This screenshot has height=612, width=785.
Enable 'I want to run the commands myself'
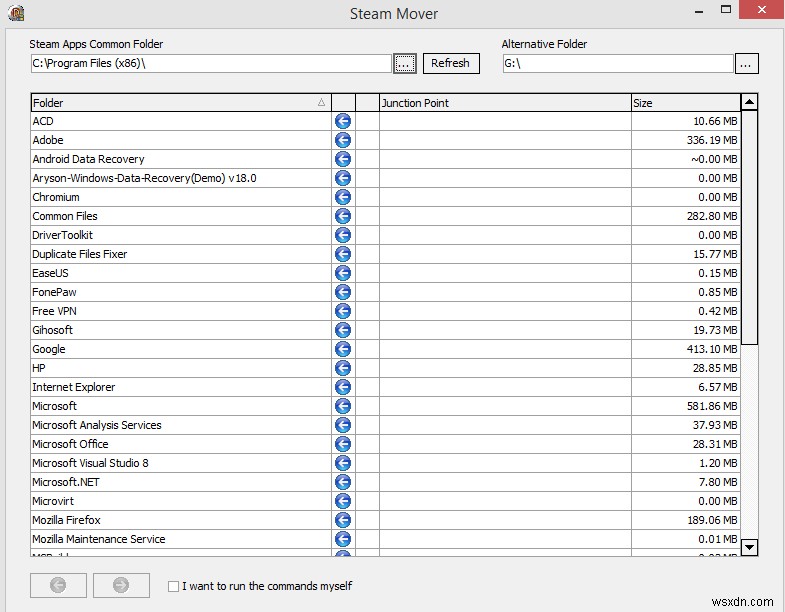(x=173, y=586)
